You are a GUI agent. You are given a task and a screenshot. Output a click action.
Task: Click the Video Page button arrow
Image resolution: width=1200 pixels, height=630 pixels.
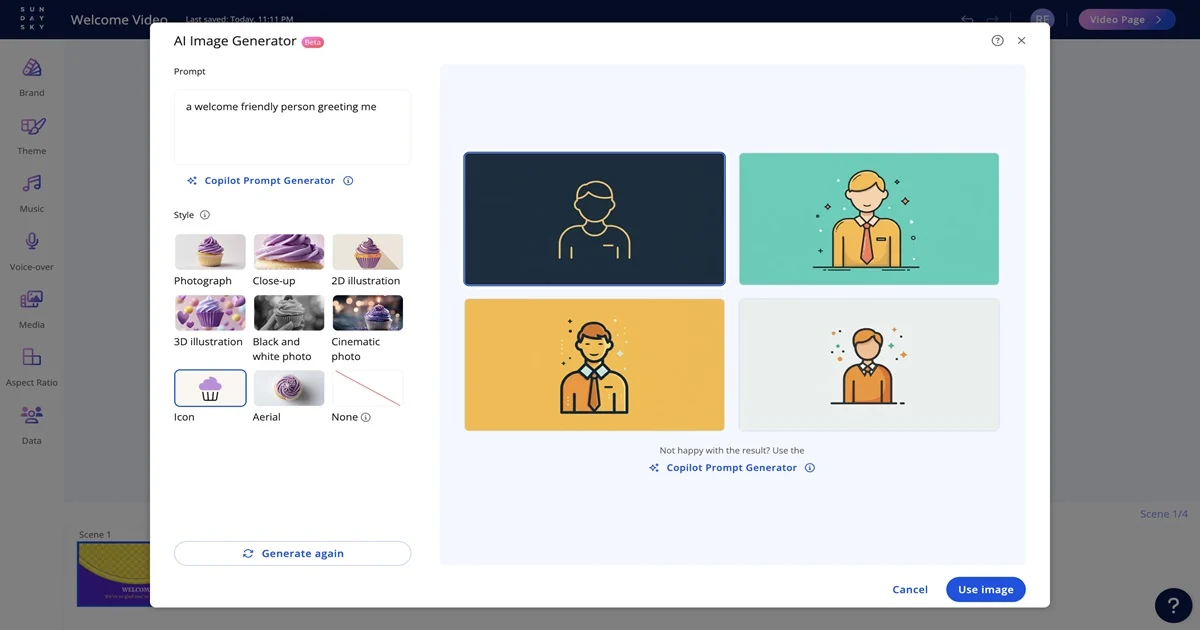coord(1159,19)
